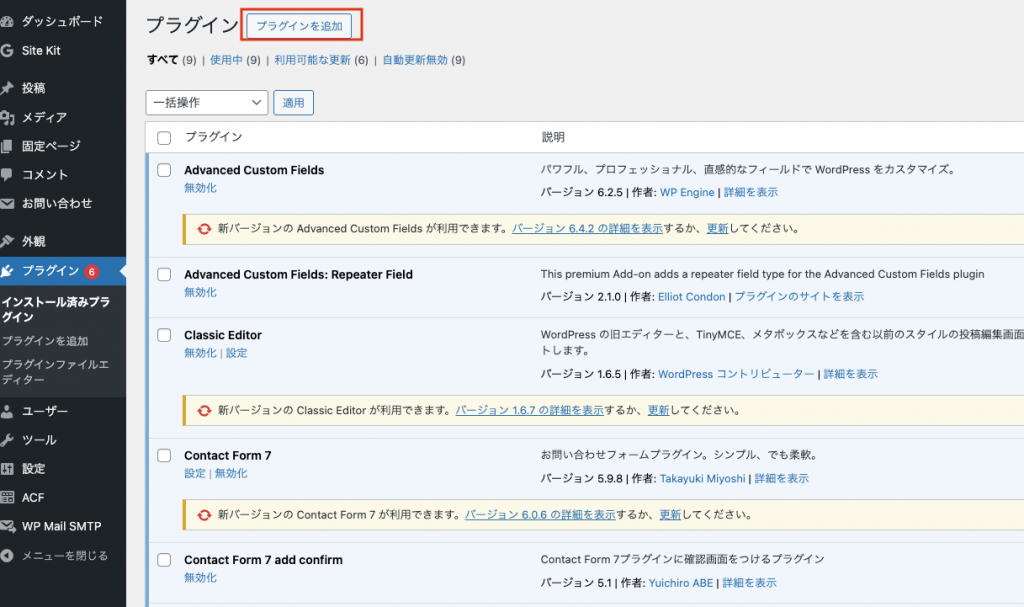
Task: Go to 投稿 in the sidebar
Action: [33, 88]
